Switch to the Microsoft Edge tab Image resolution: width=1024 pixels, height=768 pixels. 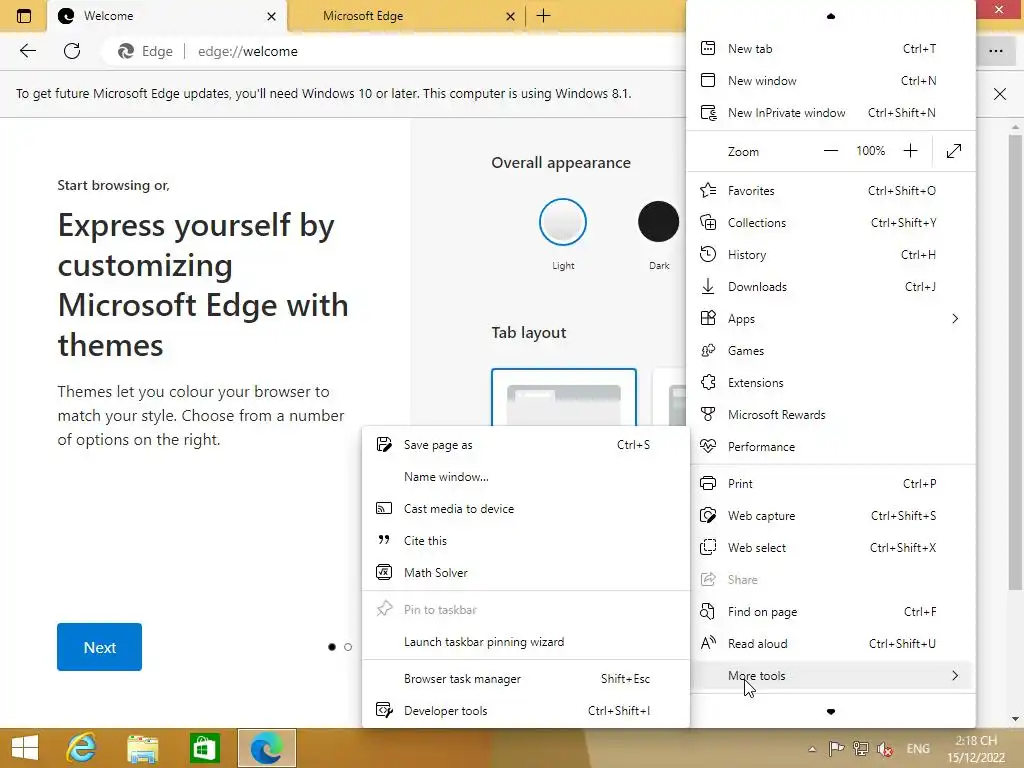pyautogui.click(x=408, y=16)
